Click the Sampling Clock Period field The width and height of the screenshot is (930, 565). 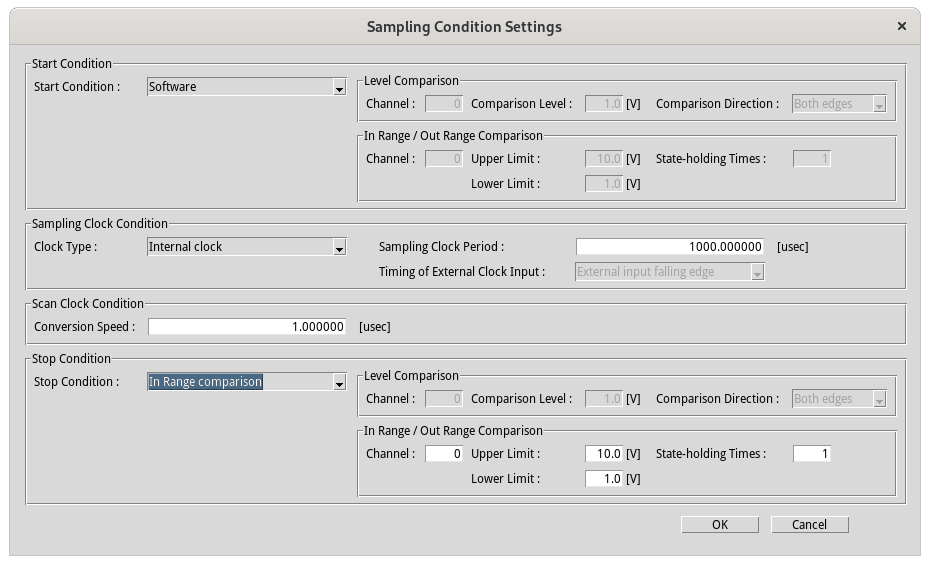coord(670,247)
